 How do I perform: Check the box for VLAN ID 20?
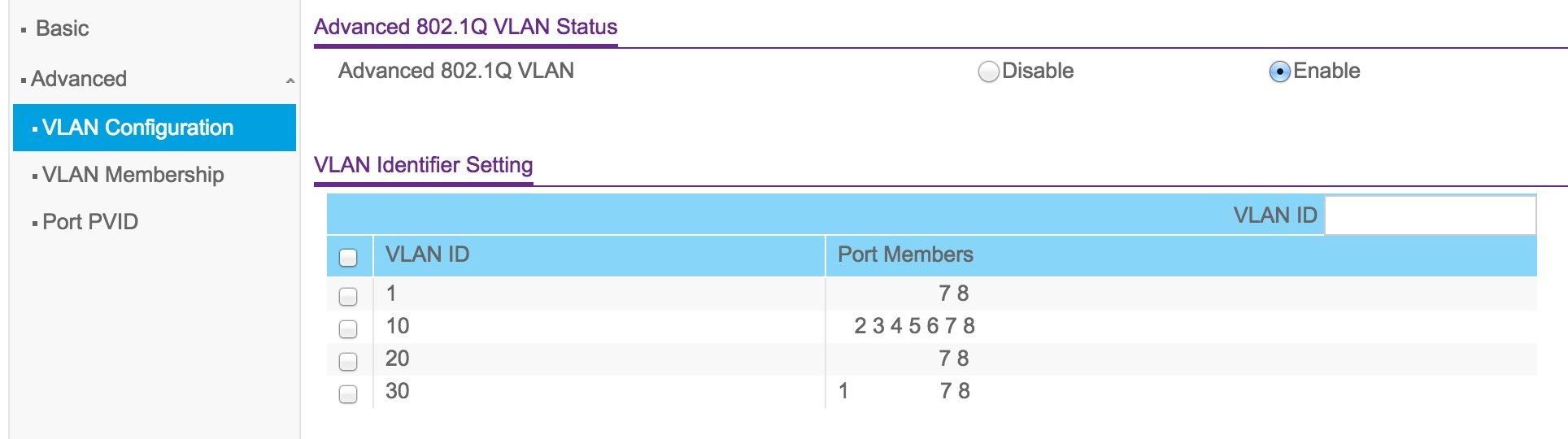(348, 361)
